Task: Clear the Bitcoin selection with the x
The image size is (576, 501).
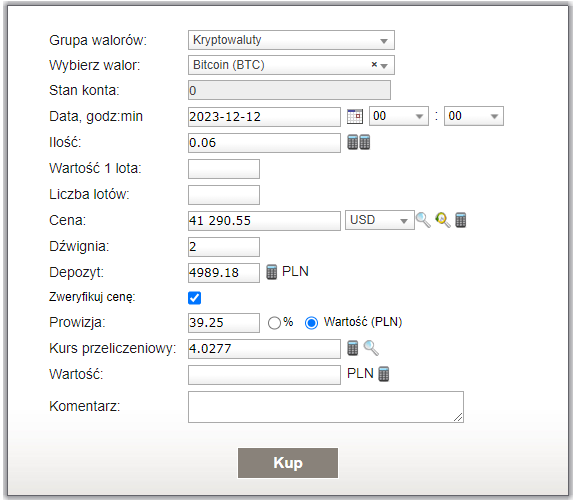Action: 374,65
